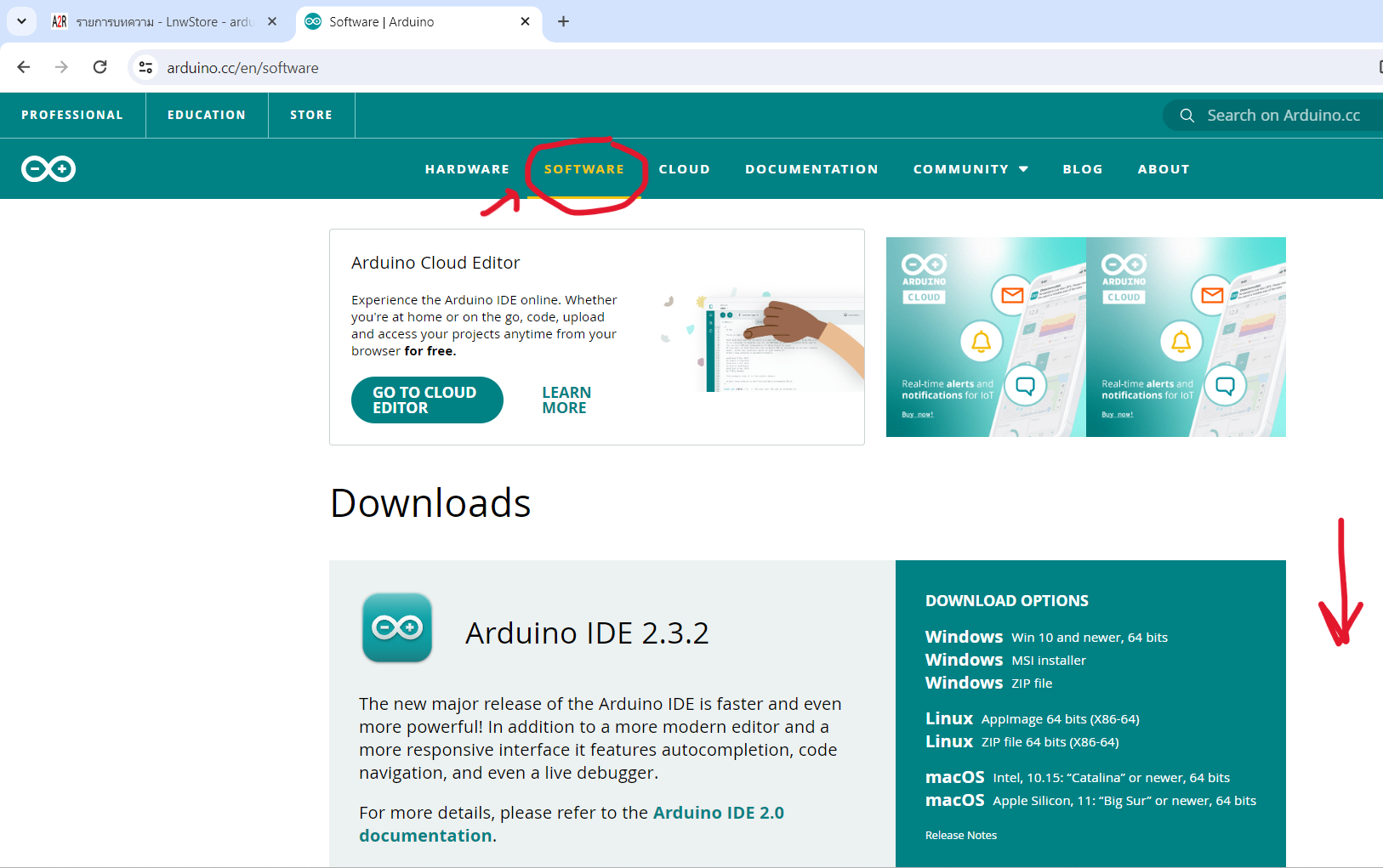Switch to the LnwStore browser tab

click(x=164, y=21)
